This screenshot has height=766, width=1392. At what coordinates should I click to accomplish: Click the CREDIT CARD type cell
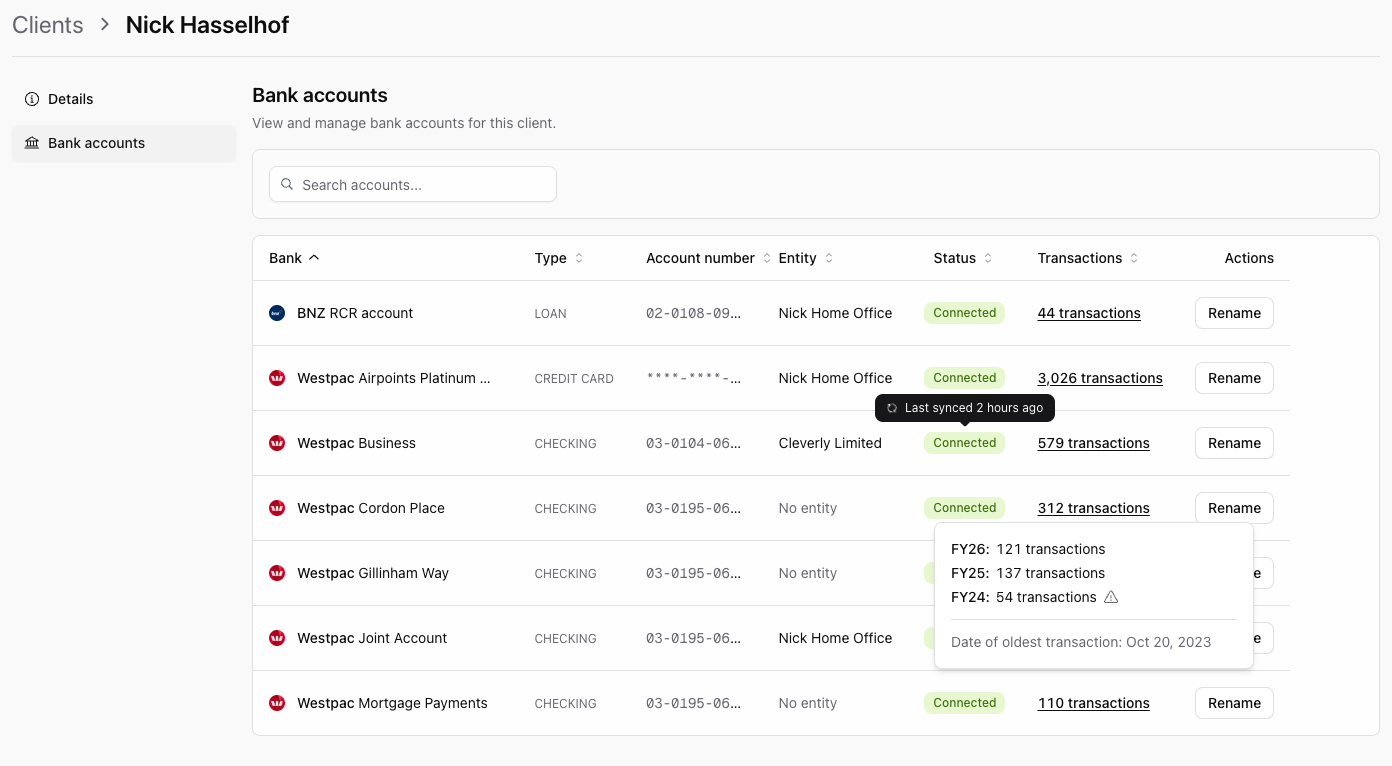[574, 379]
